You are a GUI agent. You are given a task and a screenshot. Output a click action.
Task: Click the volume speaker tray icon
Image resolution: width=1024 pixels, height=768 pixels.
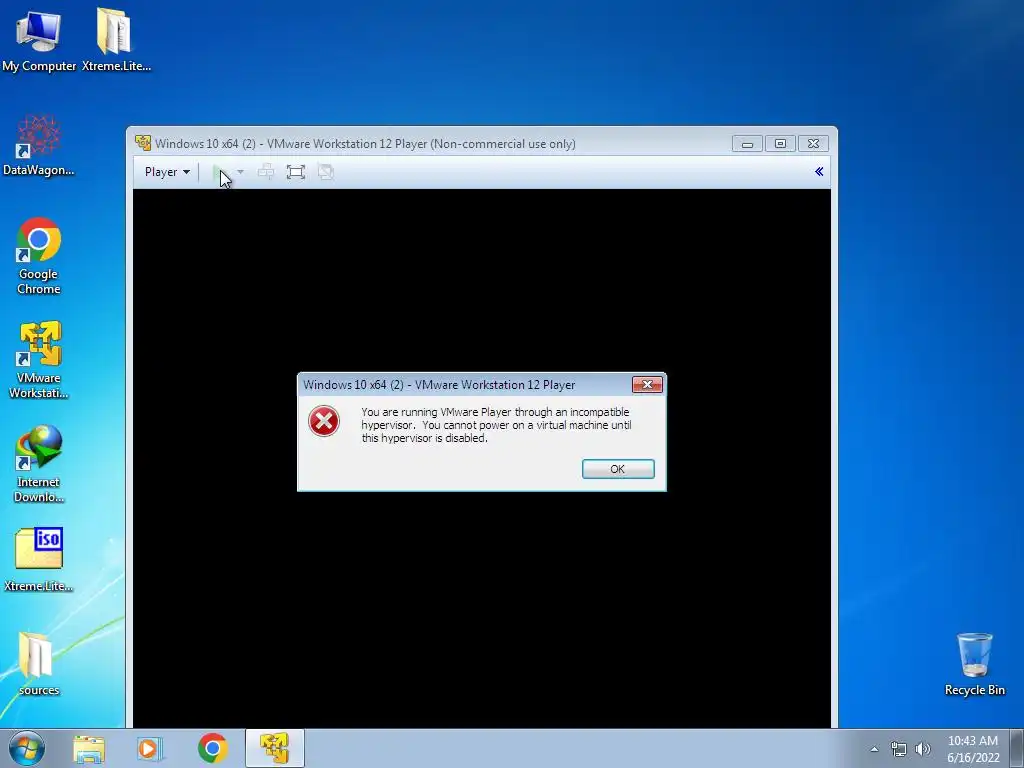[922, 749]
